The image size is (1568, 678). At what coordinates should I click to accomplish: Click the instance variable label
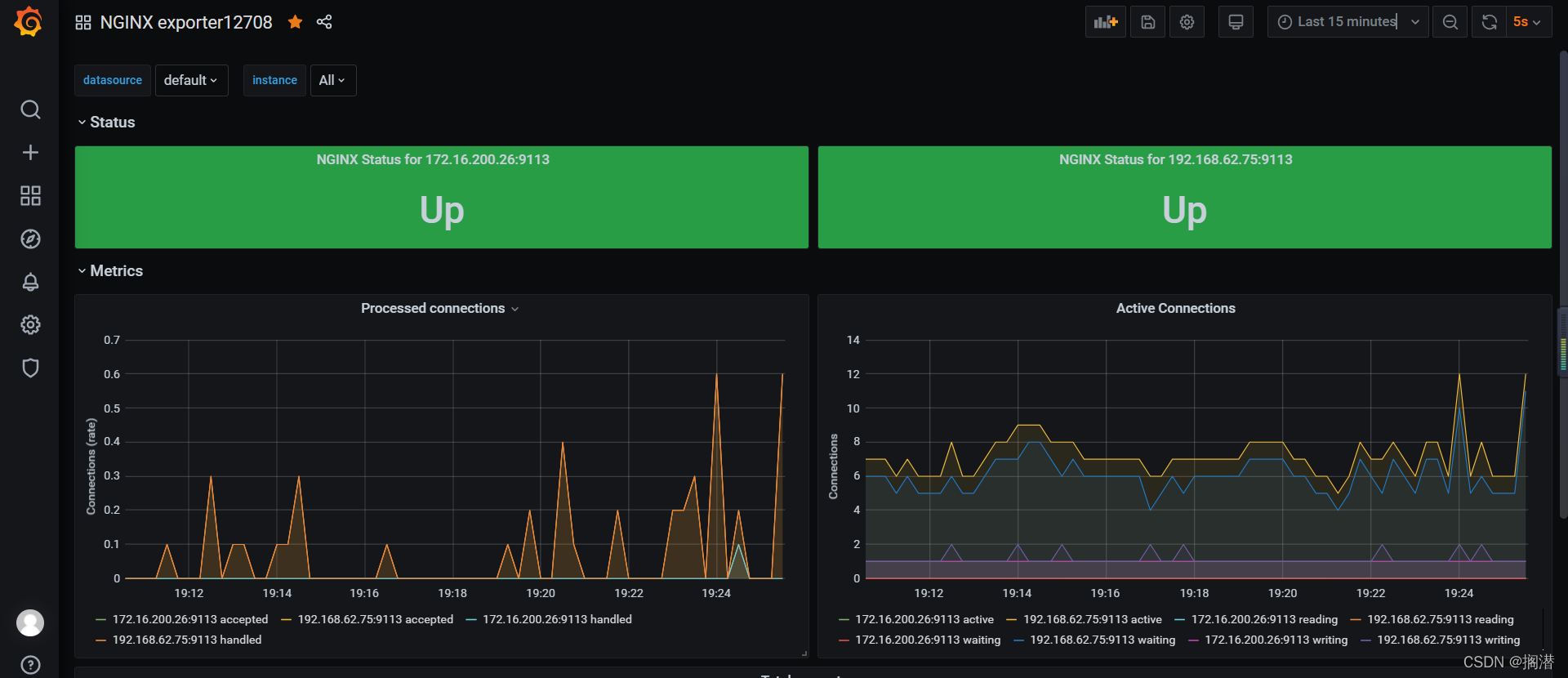tap(274, 80)
